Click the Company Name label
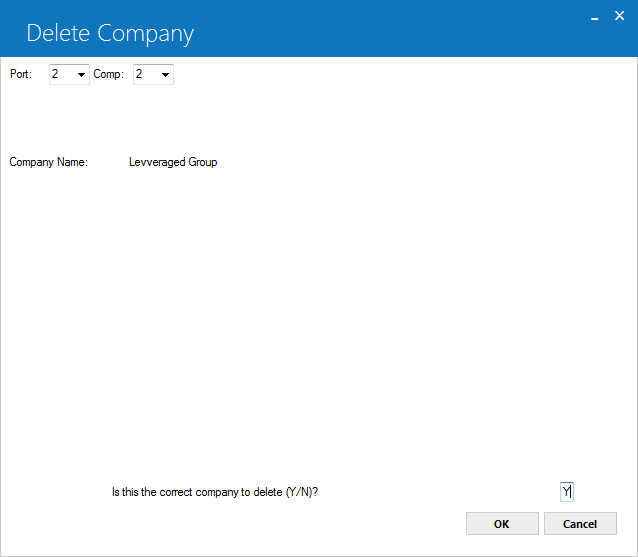The height and width of the screenshot is (557, 638). click(48, 162)
